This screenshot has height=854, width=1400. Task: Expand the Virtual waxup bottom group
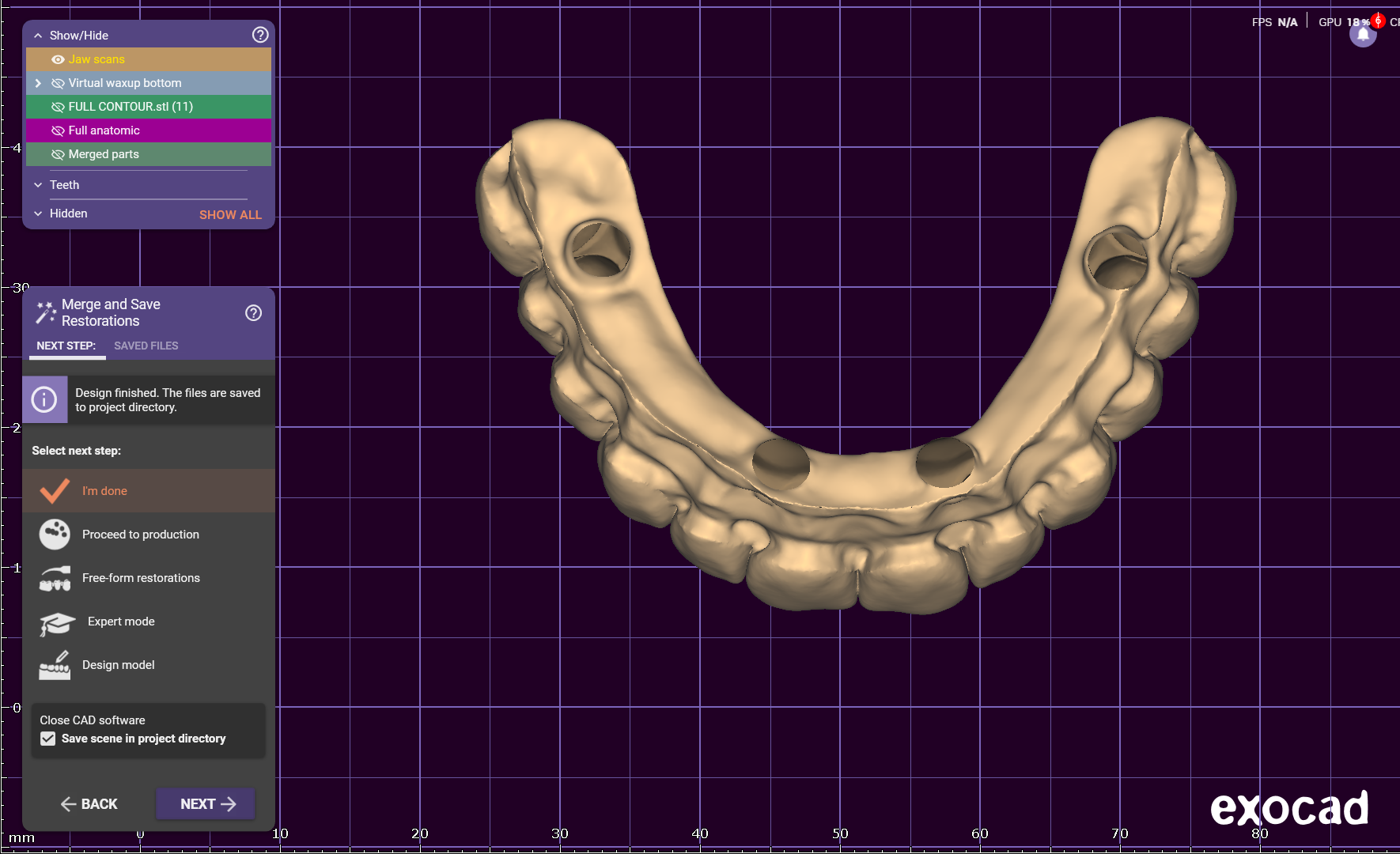pyautogui.click(x=38, y=83)
